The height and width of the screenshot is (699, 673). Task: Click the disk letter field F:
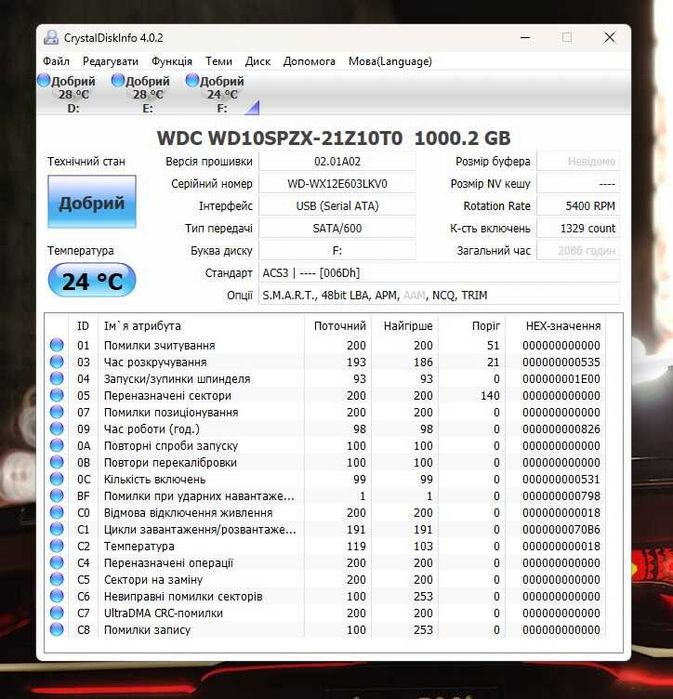click(337, 251)
